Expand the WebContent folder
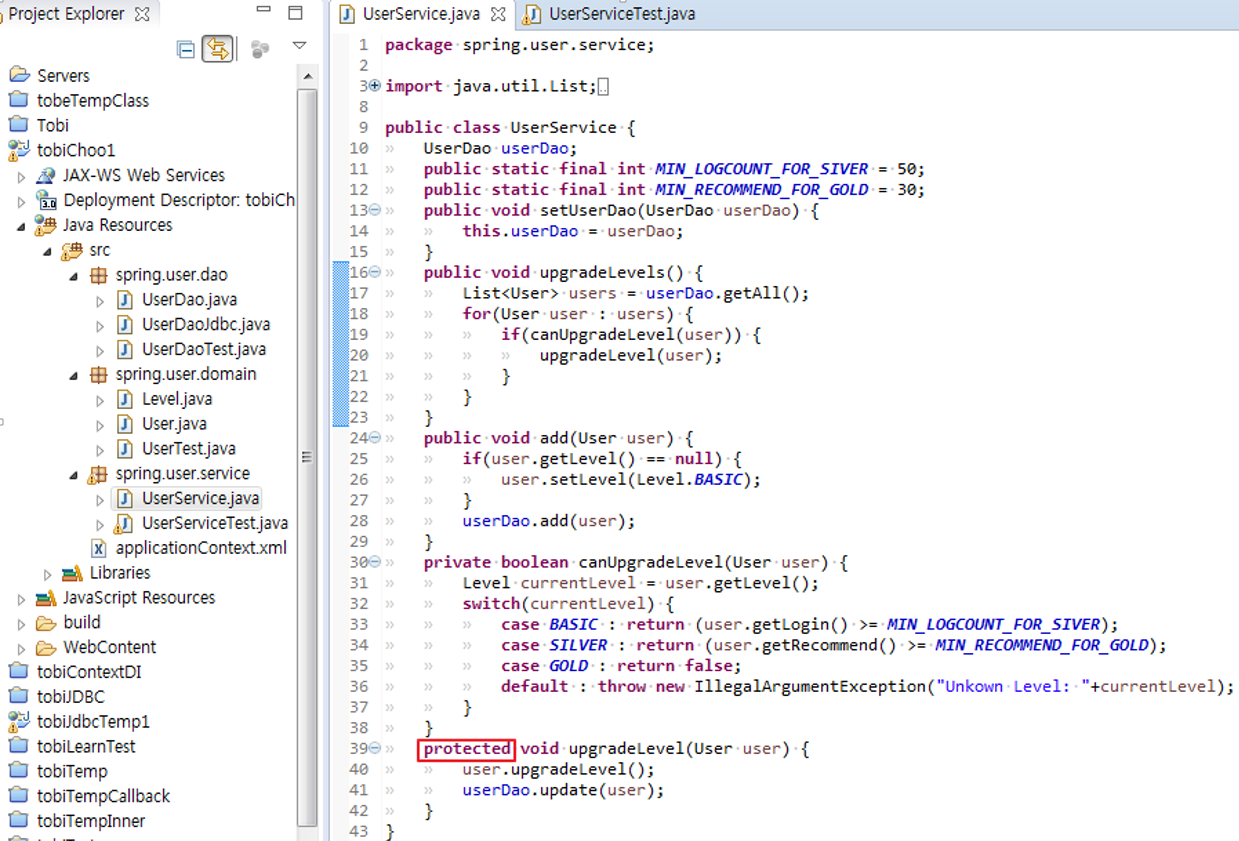 tap(22, 648)
